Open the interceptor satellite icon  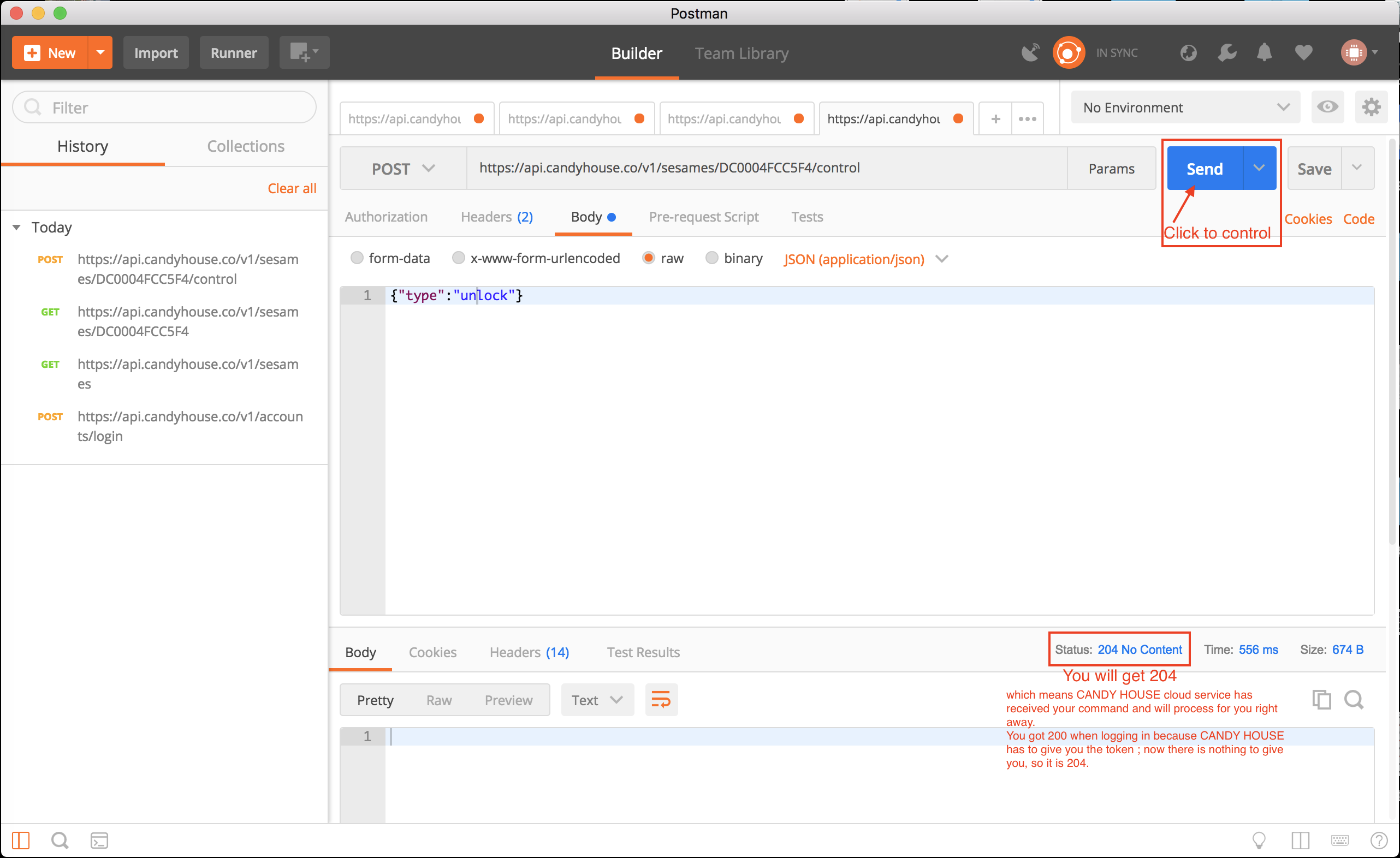[x=1030, y=53]
